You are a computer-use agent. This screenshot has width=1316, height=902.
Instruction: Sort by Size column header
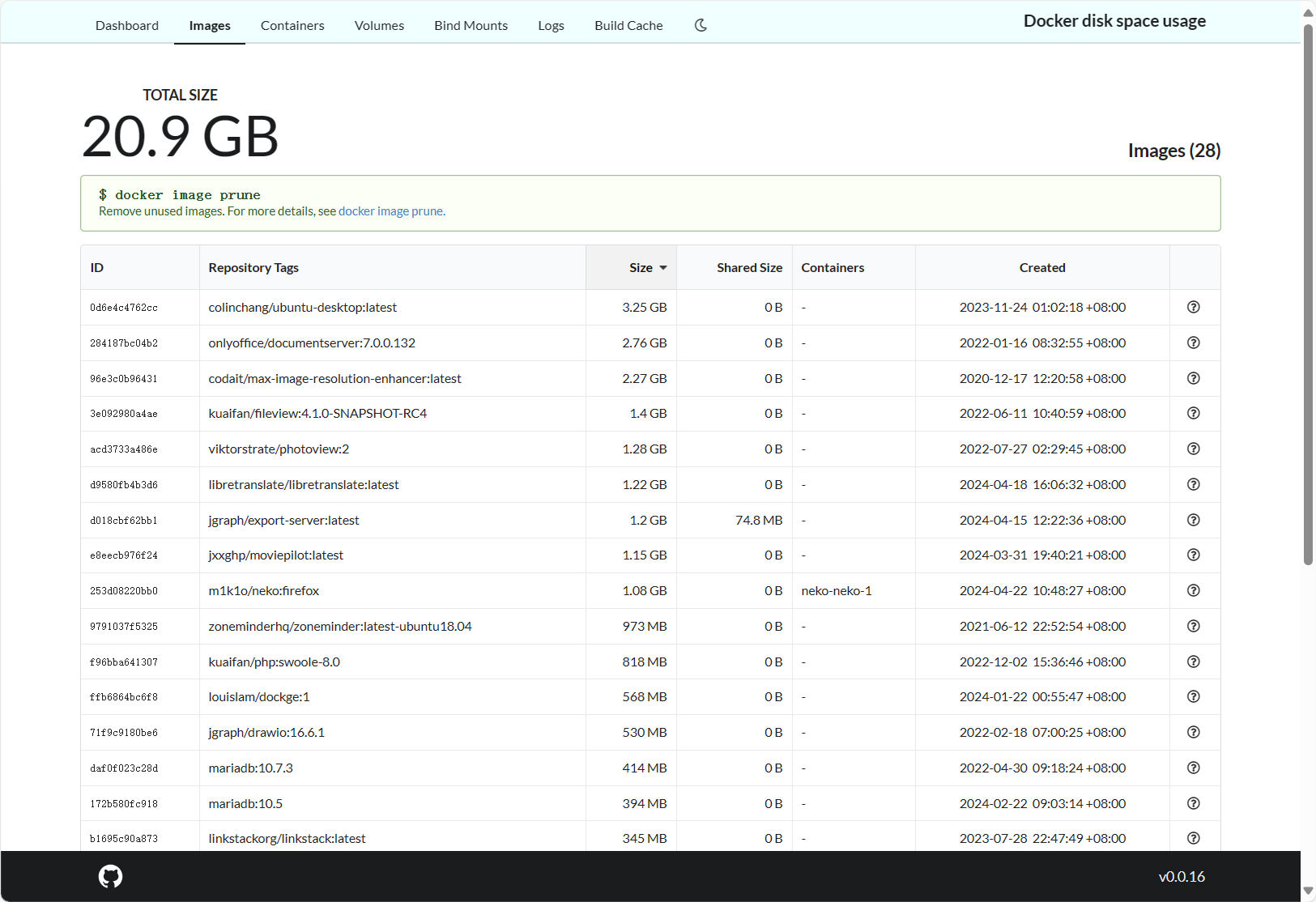point(641,268)
